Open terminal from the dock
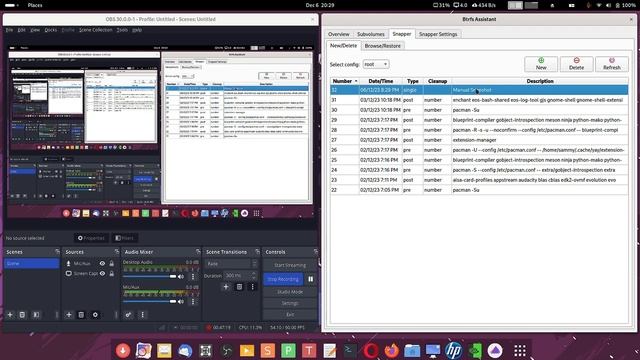 click(350, 350)
